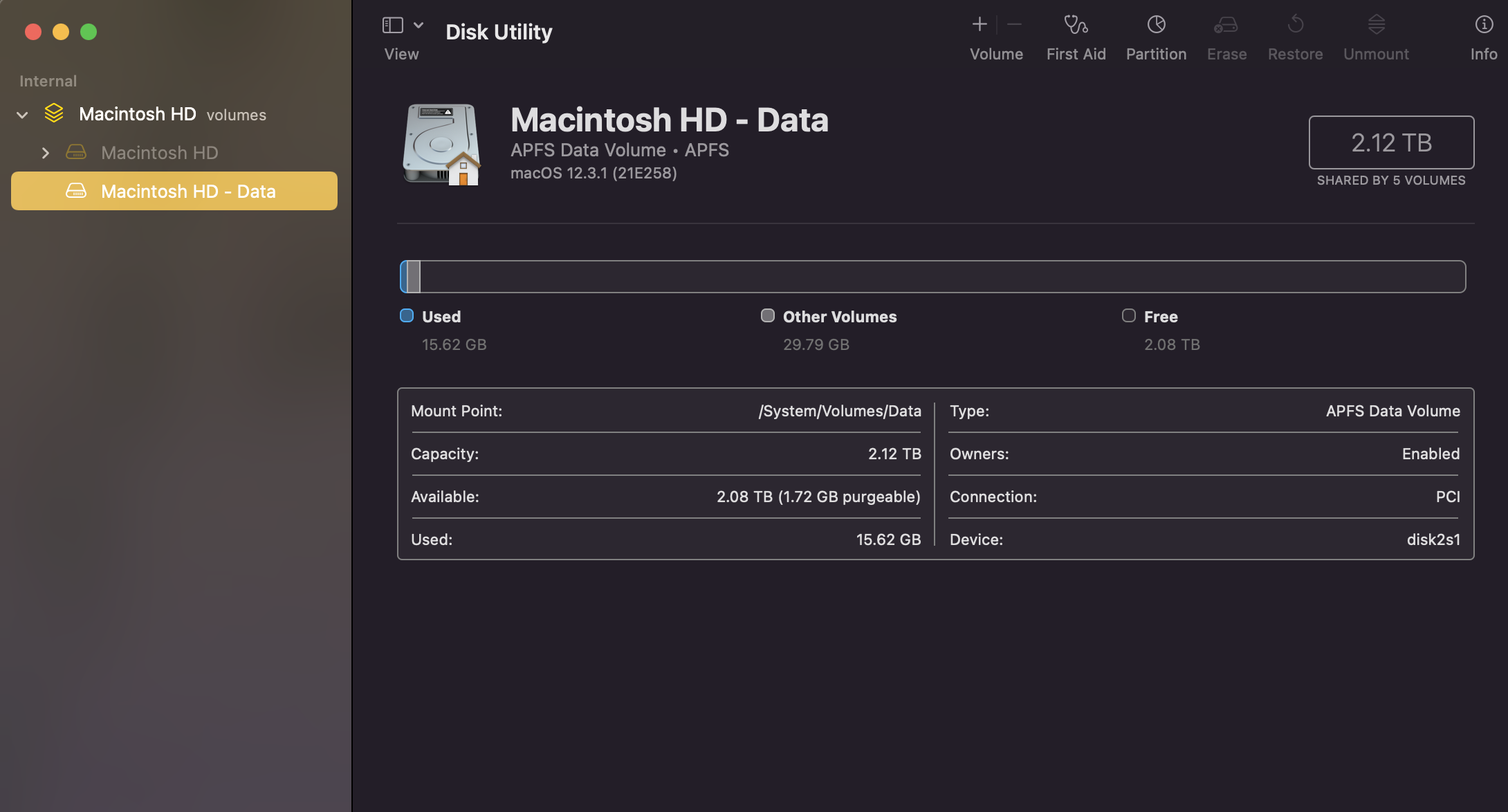Open the View dropdown arrow
Image resolution: width=1508 pixels, height=812 pixels.
click(419, 25)
